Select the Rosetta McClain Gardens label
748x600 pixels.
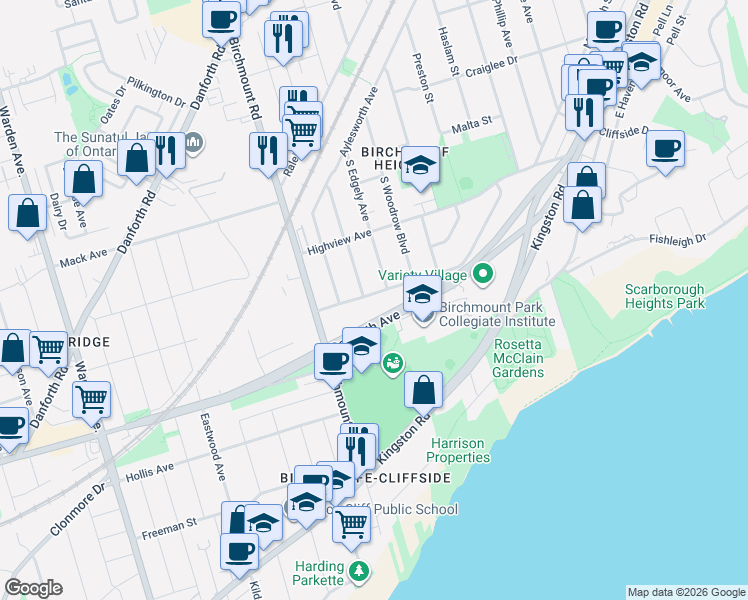pyautogui.click(x=518, y=358)
